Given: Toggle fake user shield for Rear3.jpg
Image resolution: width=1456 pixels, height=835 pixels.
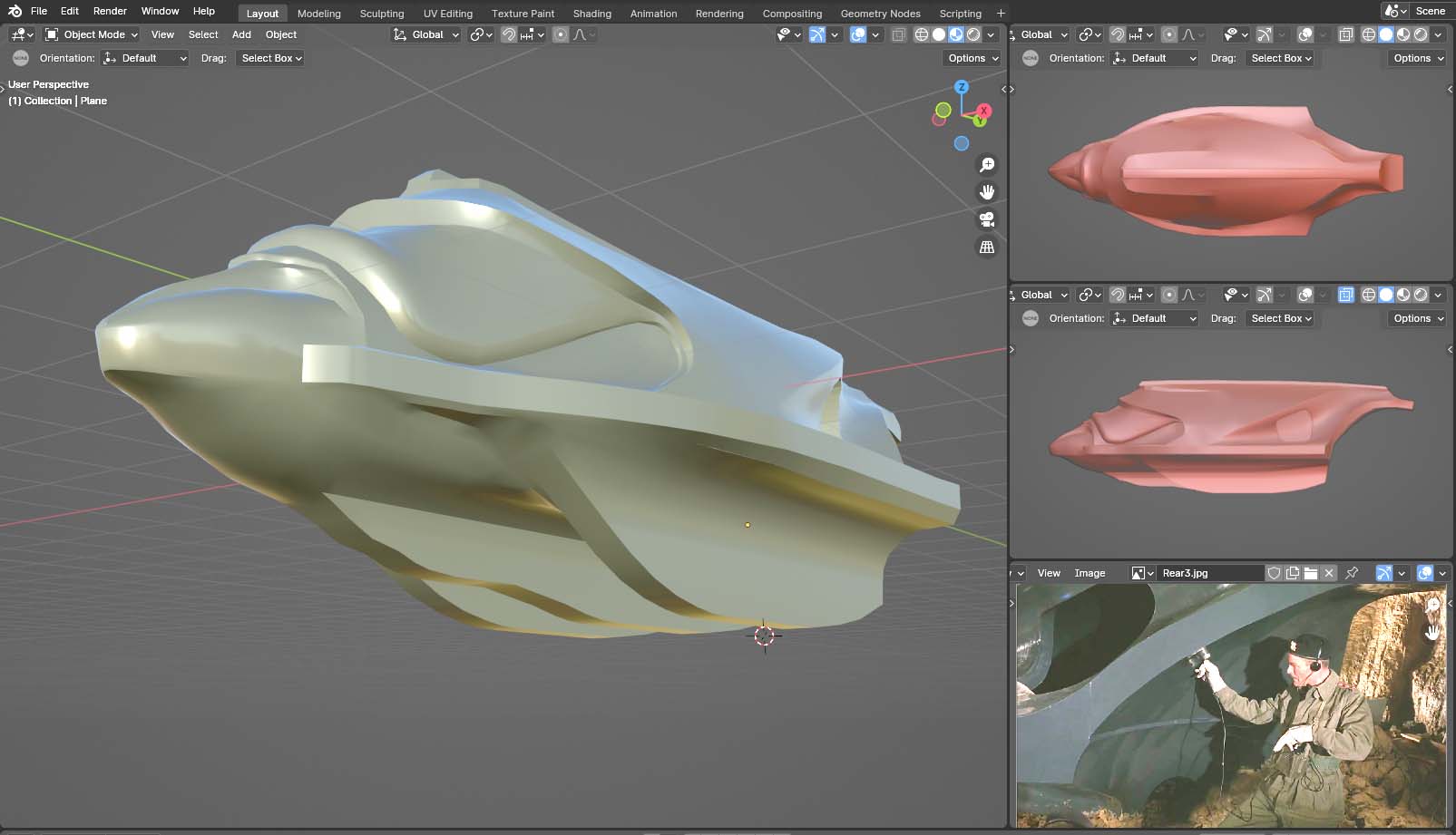Looking at the screenshot, I should click(1274, 573).
